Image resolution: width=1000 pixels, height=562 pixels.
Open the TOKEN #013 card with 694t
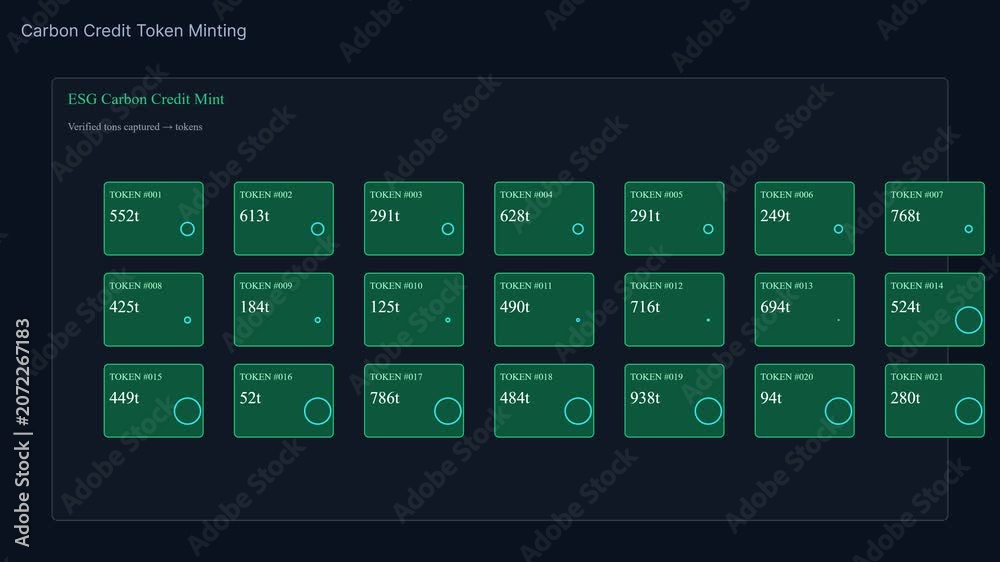pyautogui.click(x=804, y=310)
